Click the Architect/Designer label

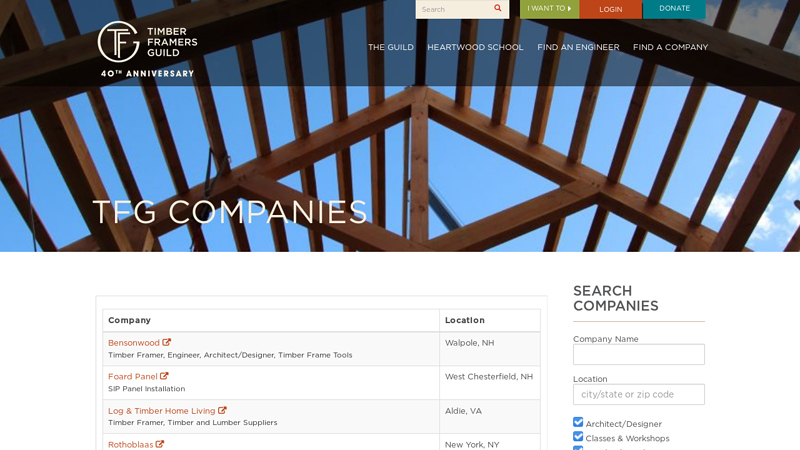point(623,424)
